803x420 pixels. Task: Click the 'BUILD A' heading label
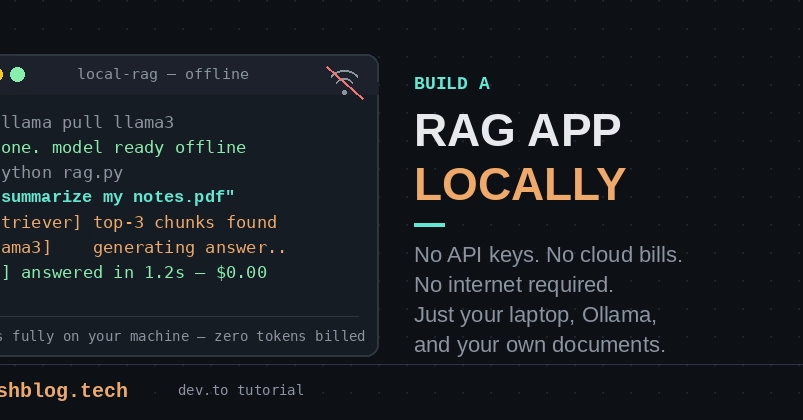click(x=452, y=83)
